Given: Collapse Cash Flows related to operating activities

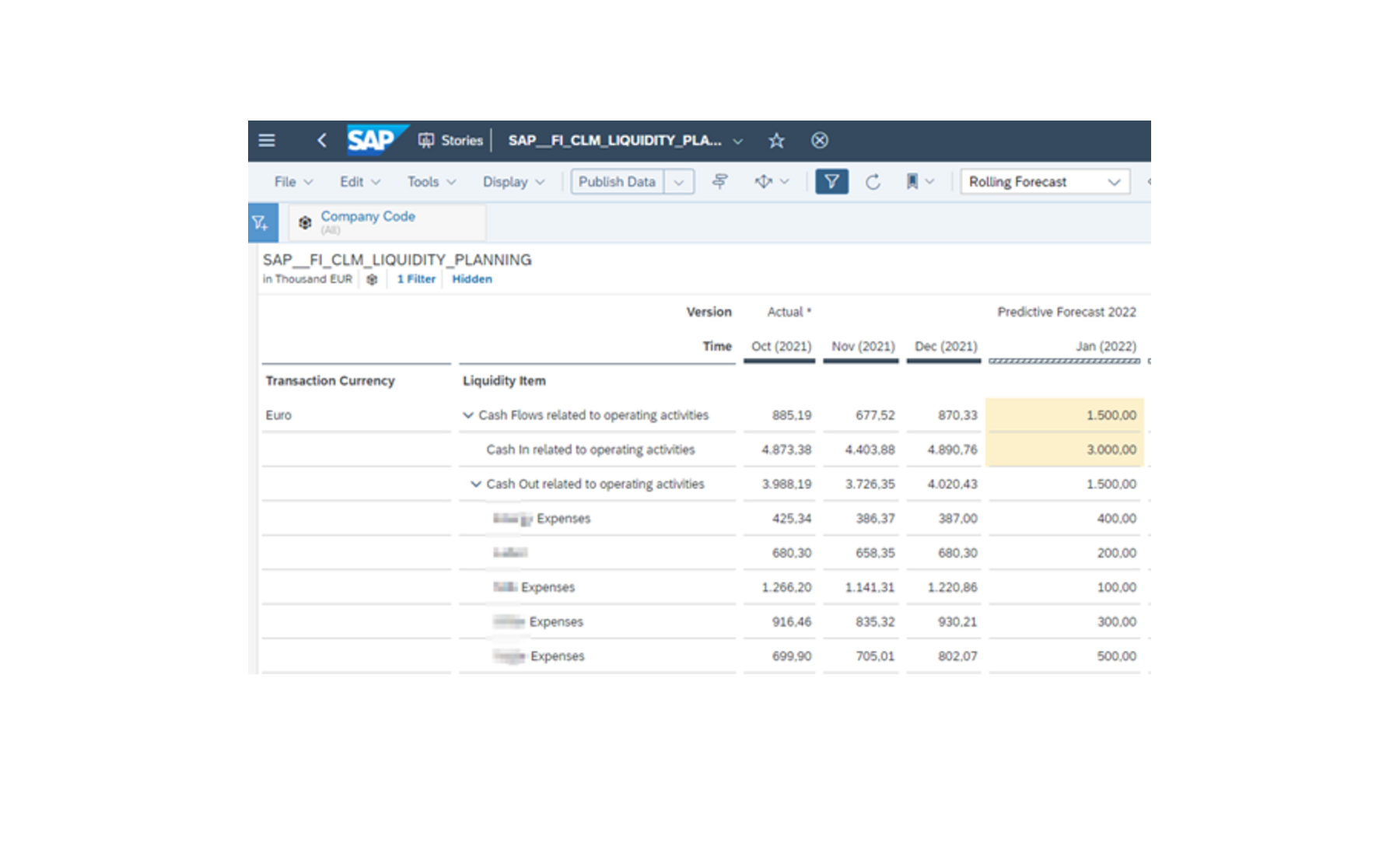Looking at the screenshot, I should point(467,415).
